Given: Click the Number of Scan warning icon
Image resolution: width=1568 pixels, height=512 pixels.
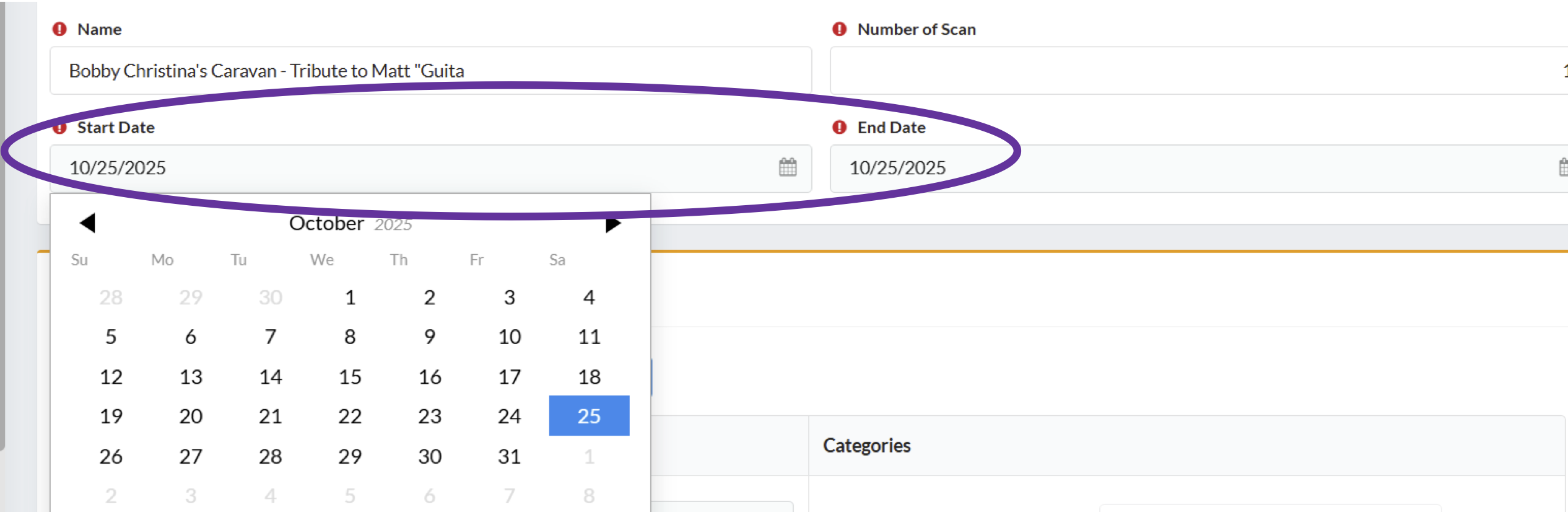Looking at the screenshot, I should 839,29.
